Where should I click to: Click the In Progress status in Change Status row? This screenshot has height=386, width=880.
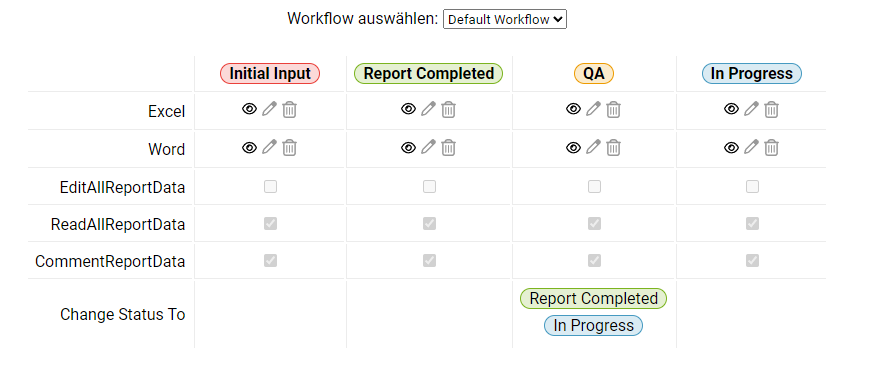593,325
